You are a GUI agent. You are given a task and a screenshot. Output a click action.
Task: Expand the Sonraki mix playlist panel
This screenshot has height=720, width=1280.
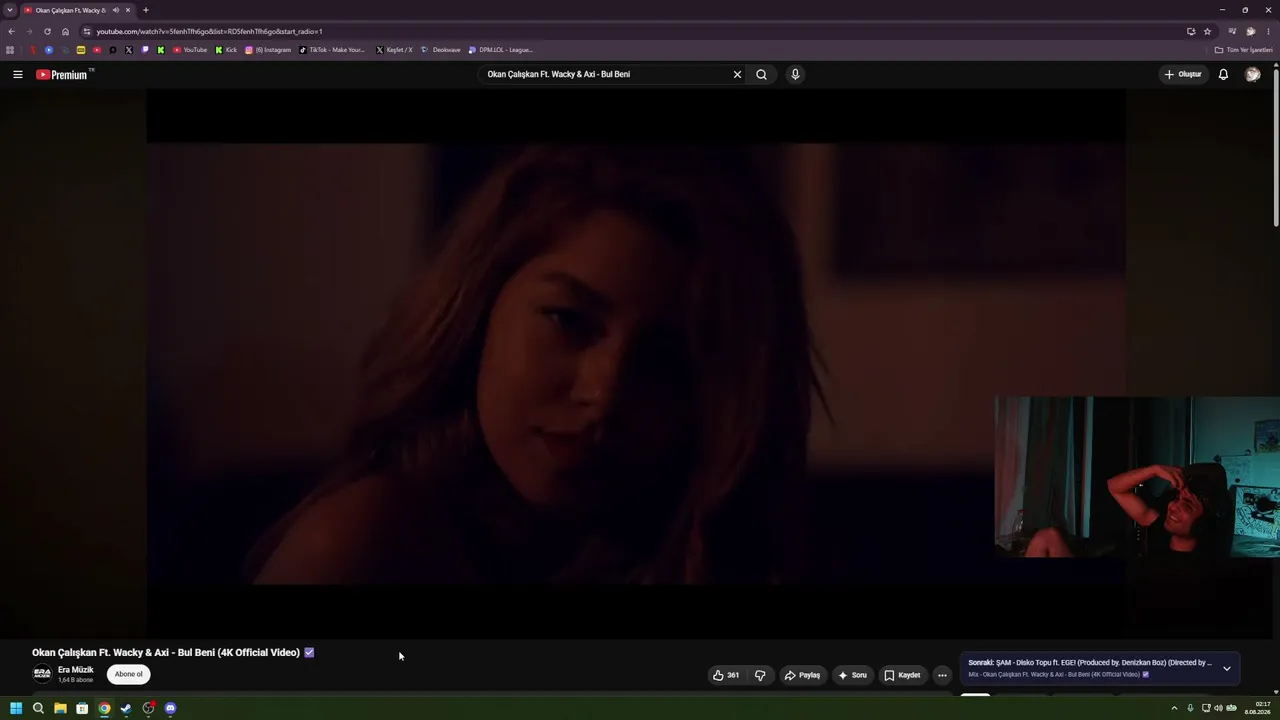click(x=1227, y=668)
